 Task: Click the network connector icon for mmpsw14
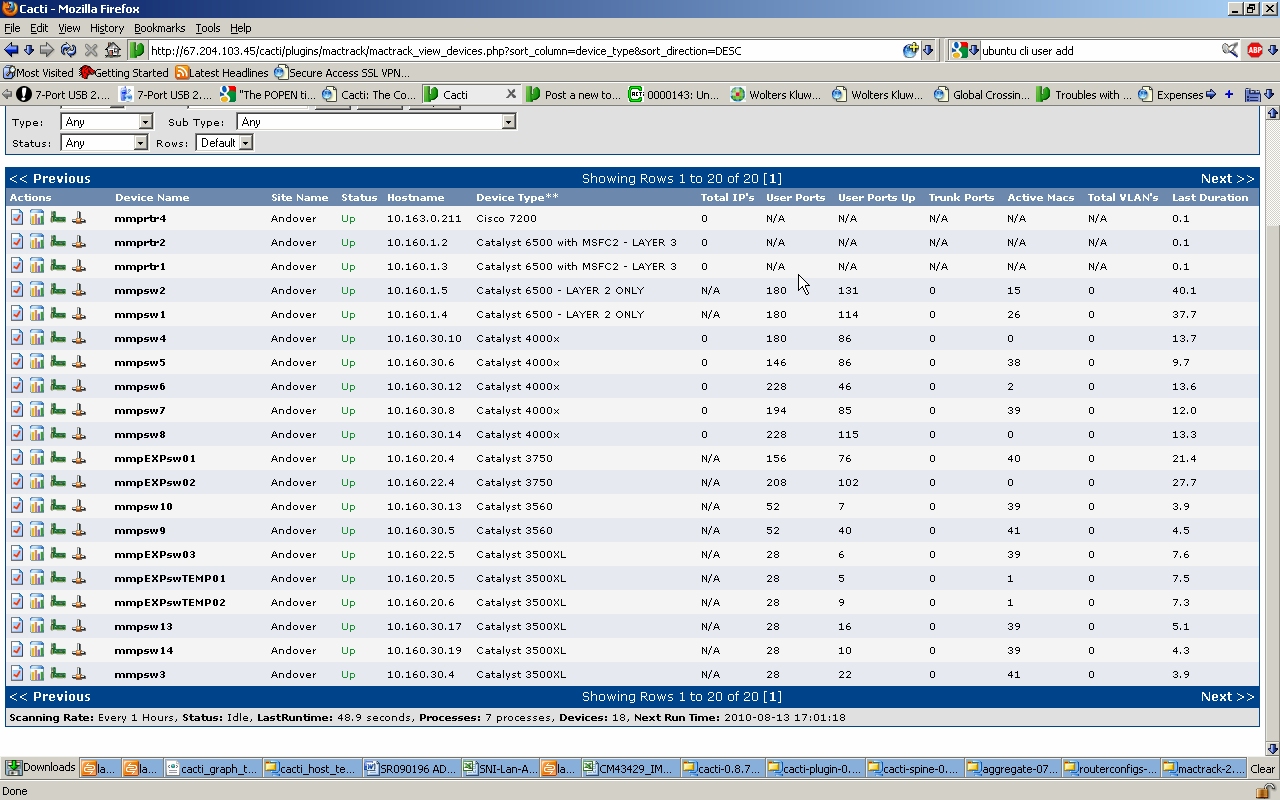(79, 650)
